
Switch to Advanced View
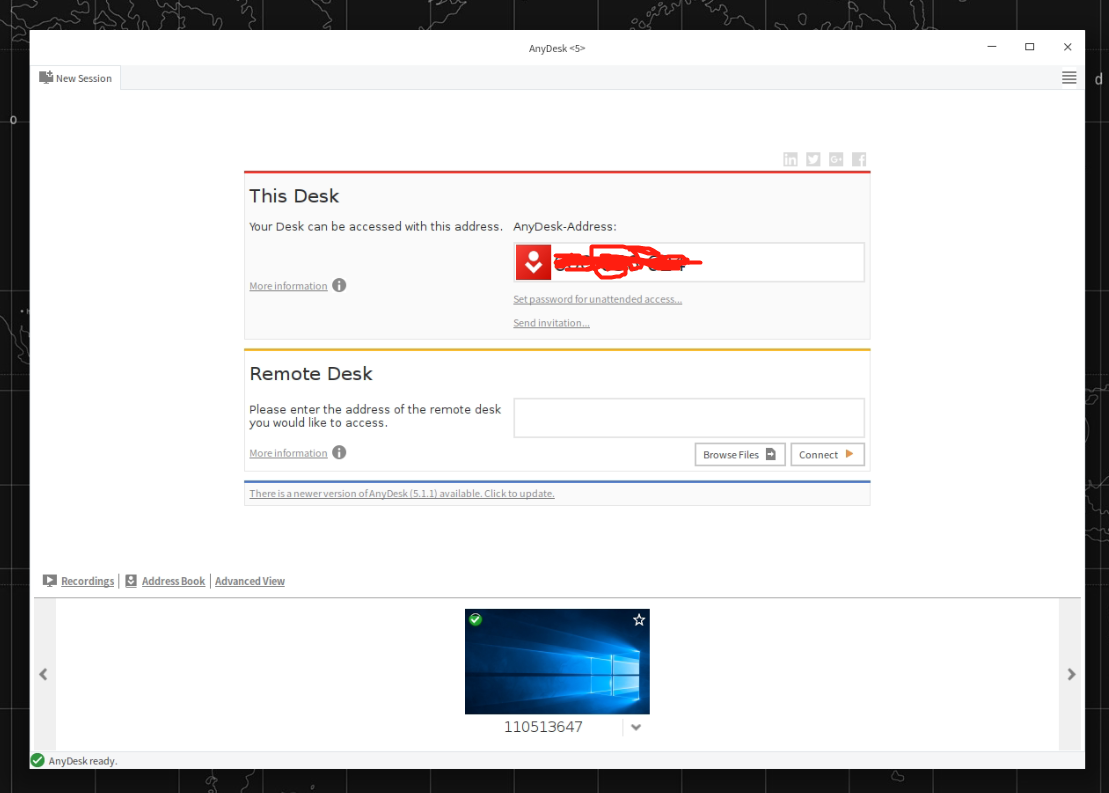250,581
